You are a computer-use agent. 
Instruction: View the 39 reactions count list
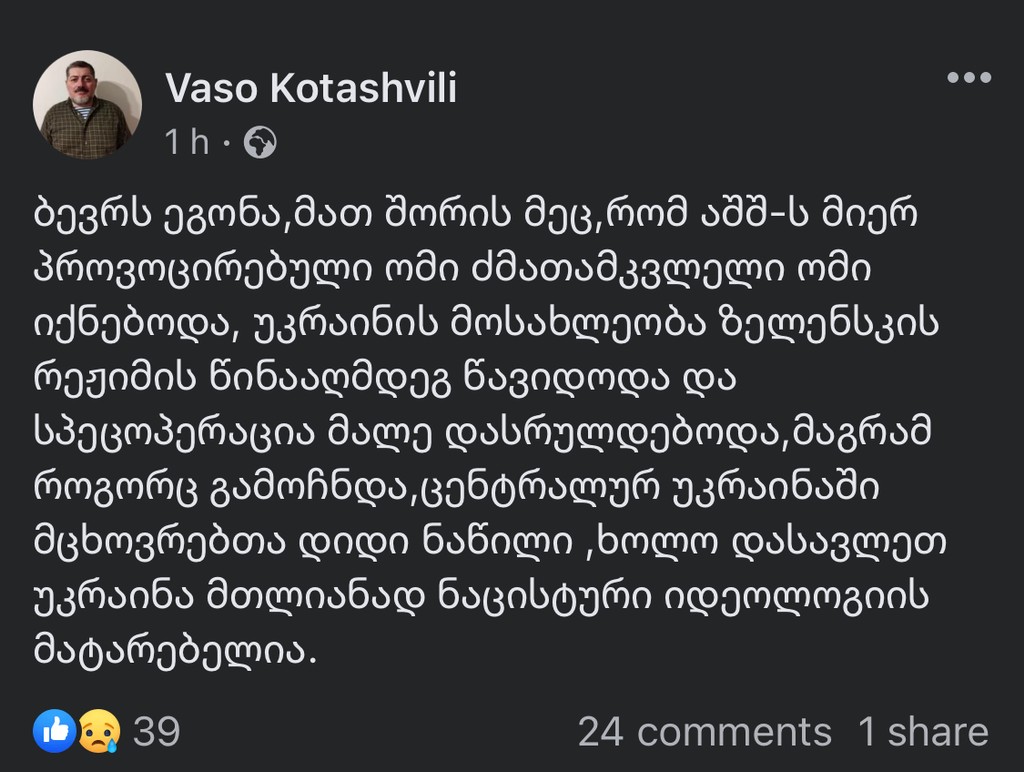pos(157,732)
